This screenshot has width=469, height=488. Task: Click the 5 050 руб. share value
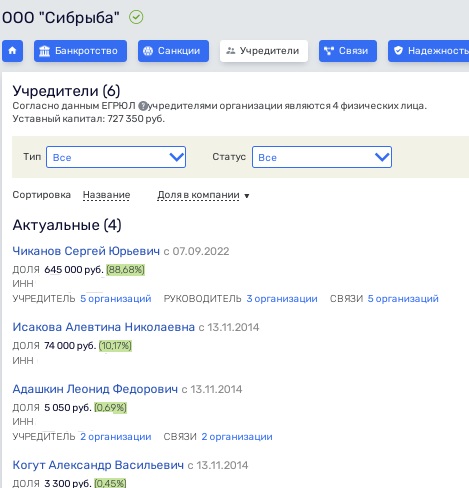pos(68,407)
